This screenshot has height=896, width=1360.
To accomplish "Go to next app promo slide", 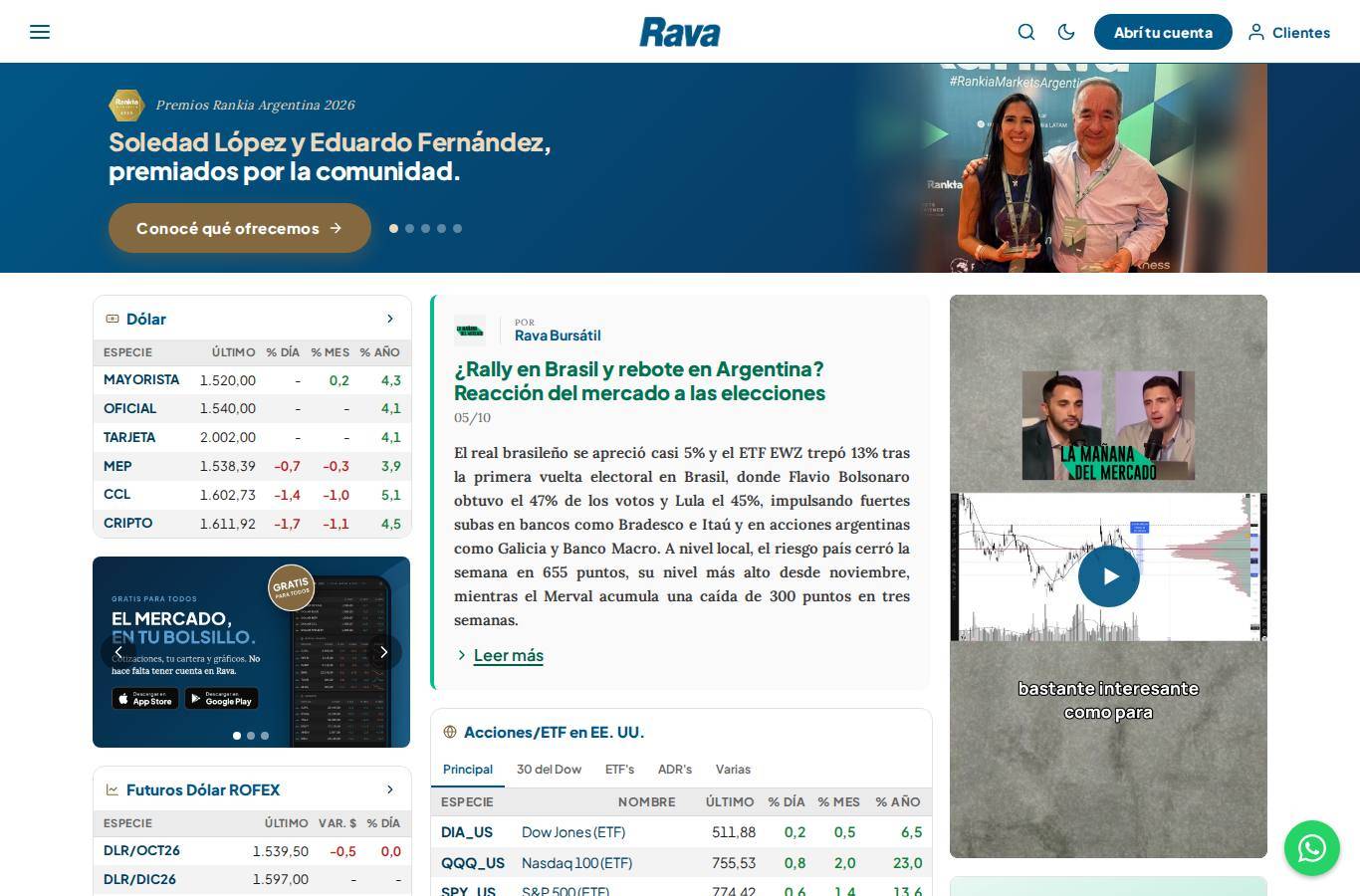I will coord(383,652).
